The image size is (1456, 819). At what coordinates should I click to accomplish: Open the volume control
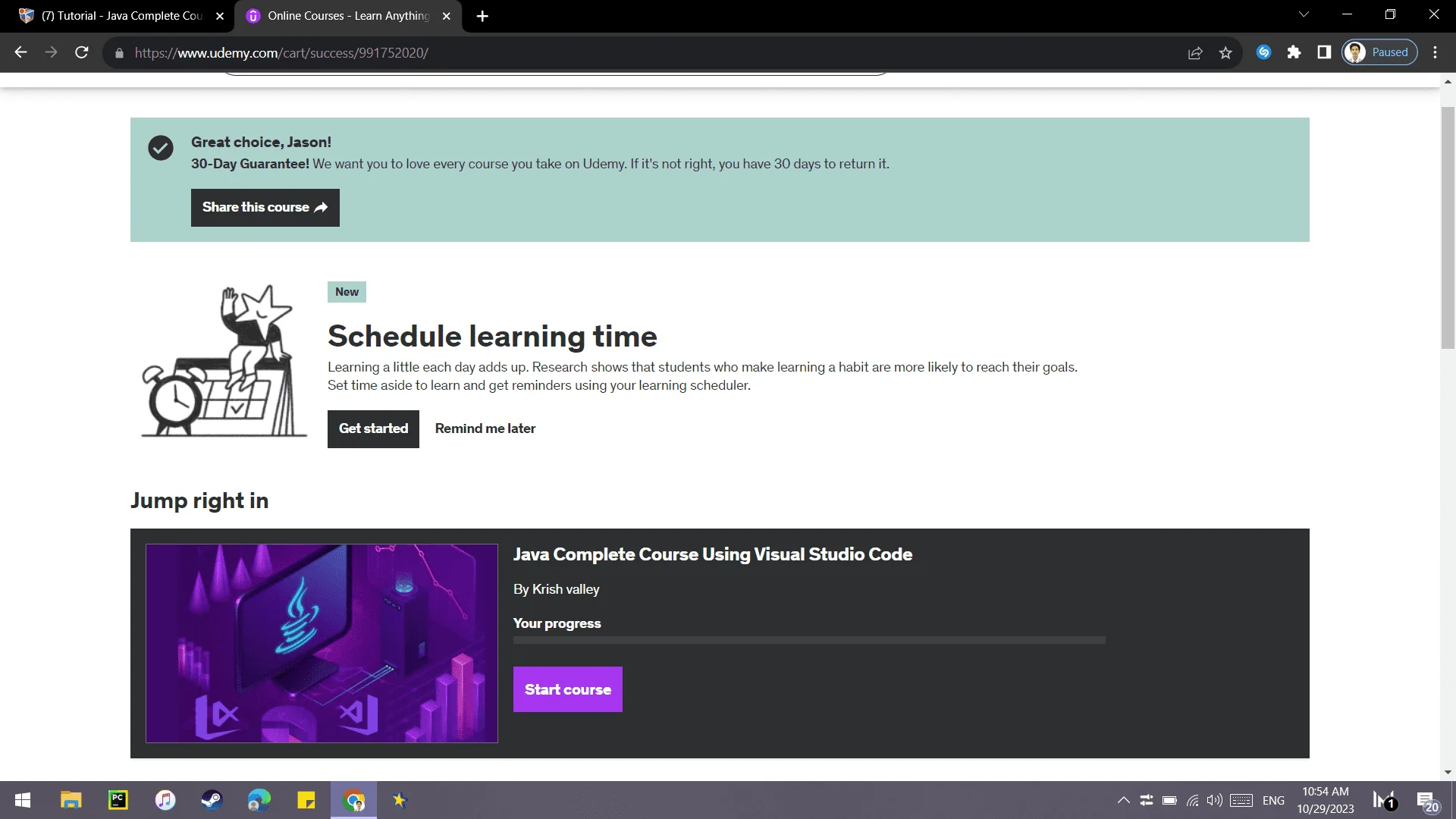(1215, 800)
